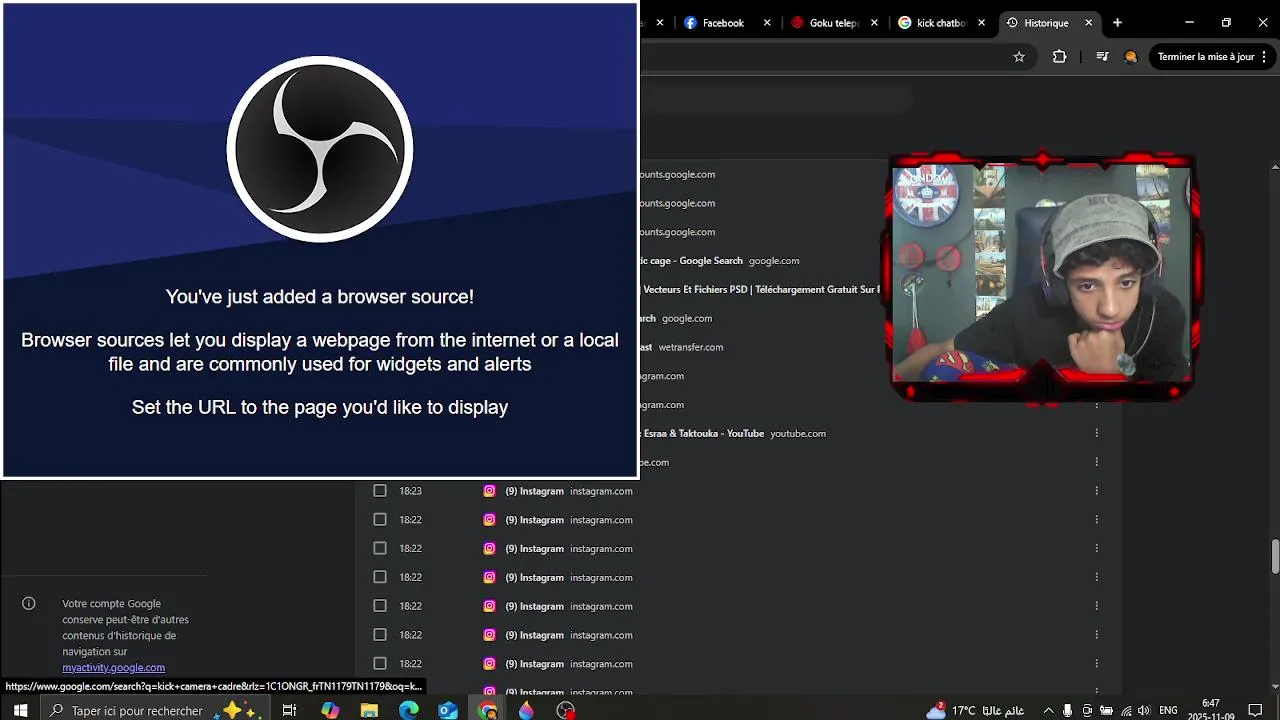Open the battery status icon in the tray

(1107, 711)
